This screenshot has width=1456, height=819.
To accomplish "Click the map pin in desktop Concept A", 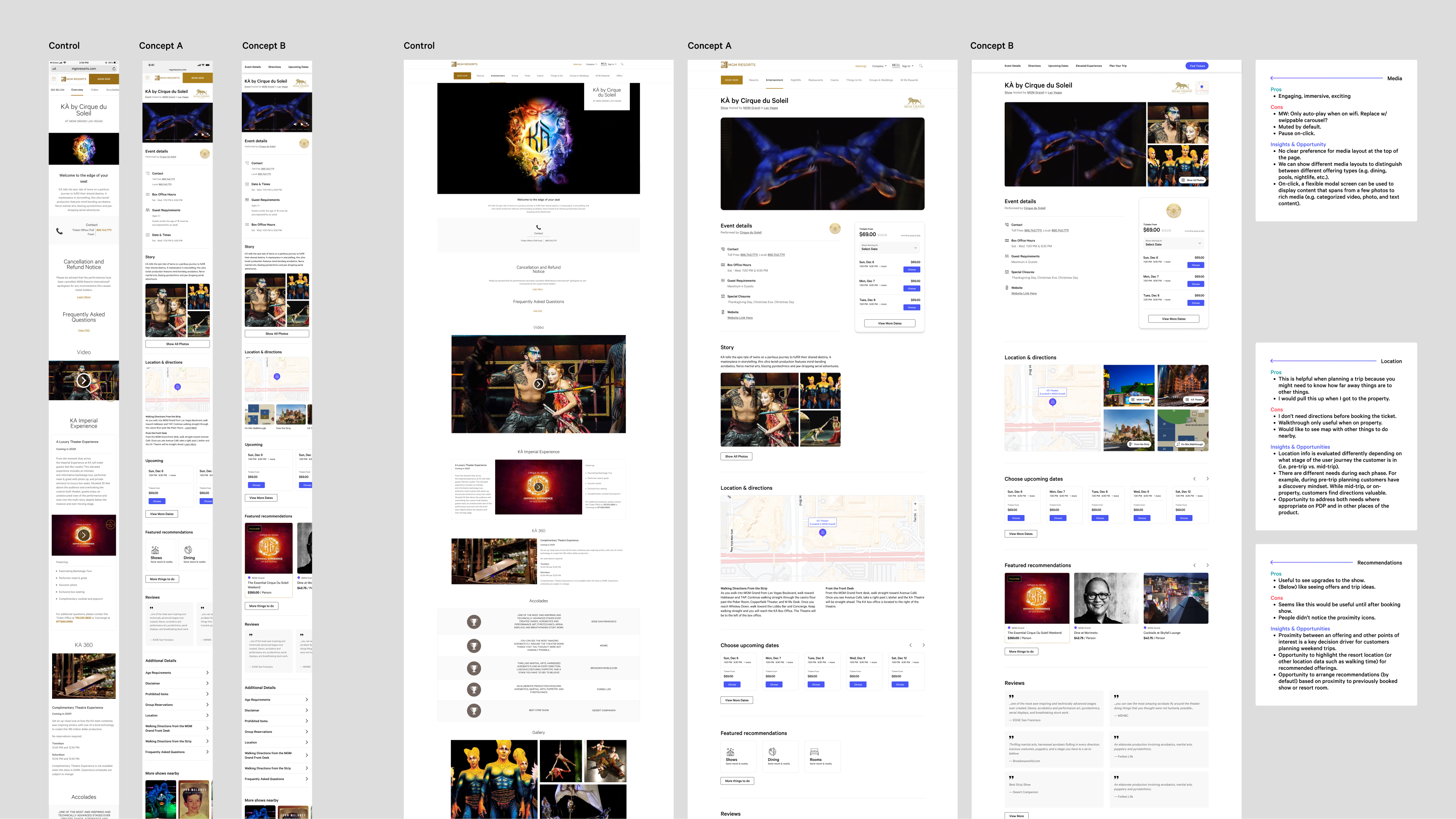I will click(x=822, y=532).
